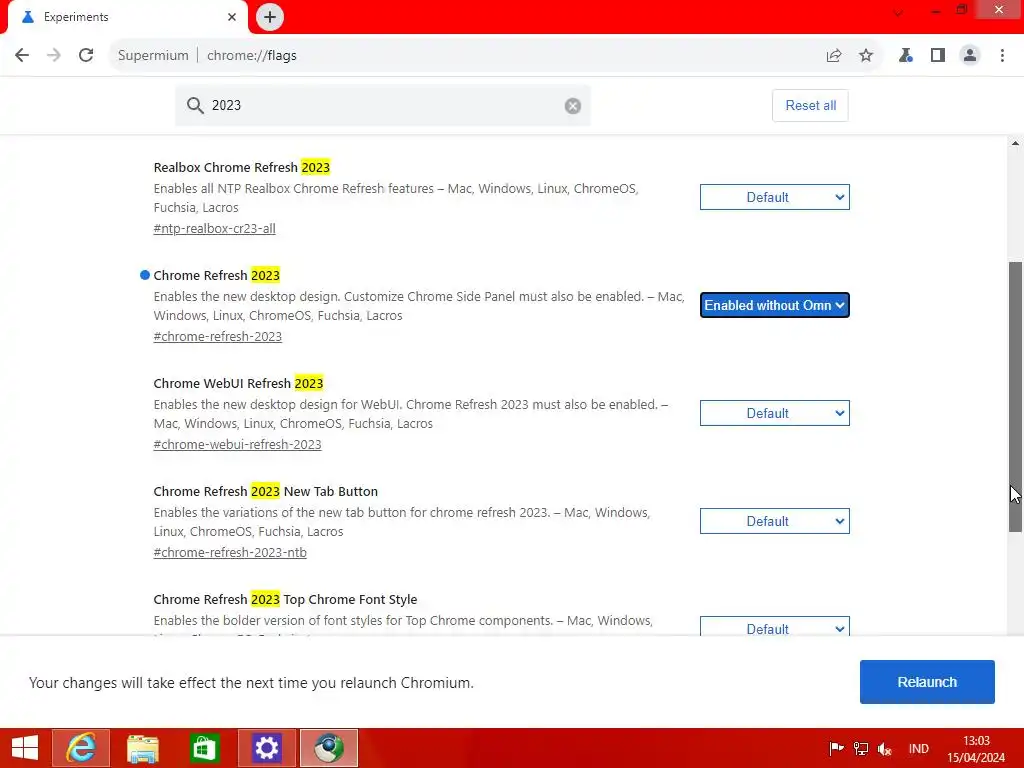Click 'Chrome Refresh 2023 New Tab Button' heading
This screenshot has width=1024, height=768.
coord(266,491)
